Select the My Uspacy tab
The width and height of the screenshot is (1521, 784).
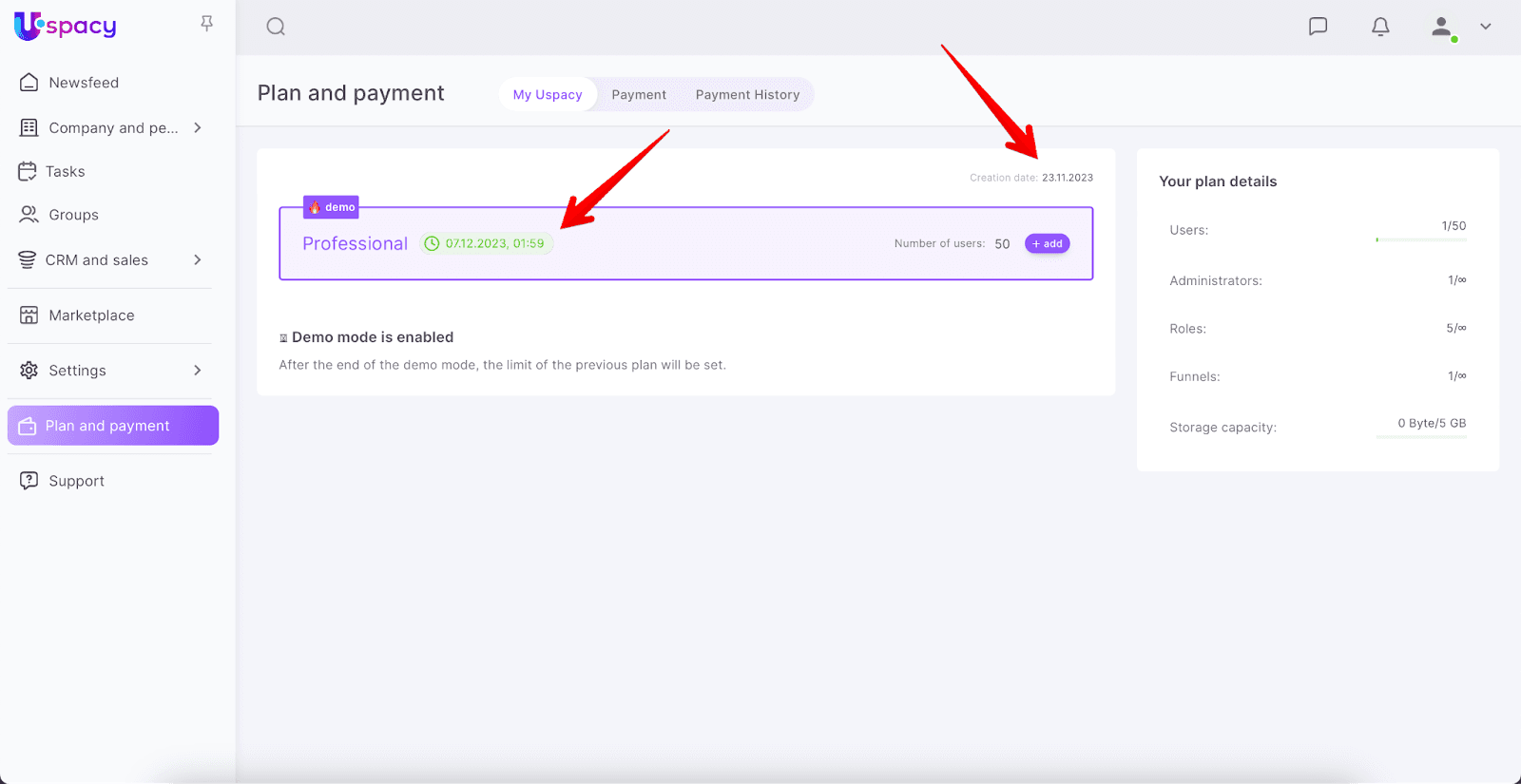[548, 95]
